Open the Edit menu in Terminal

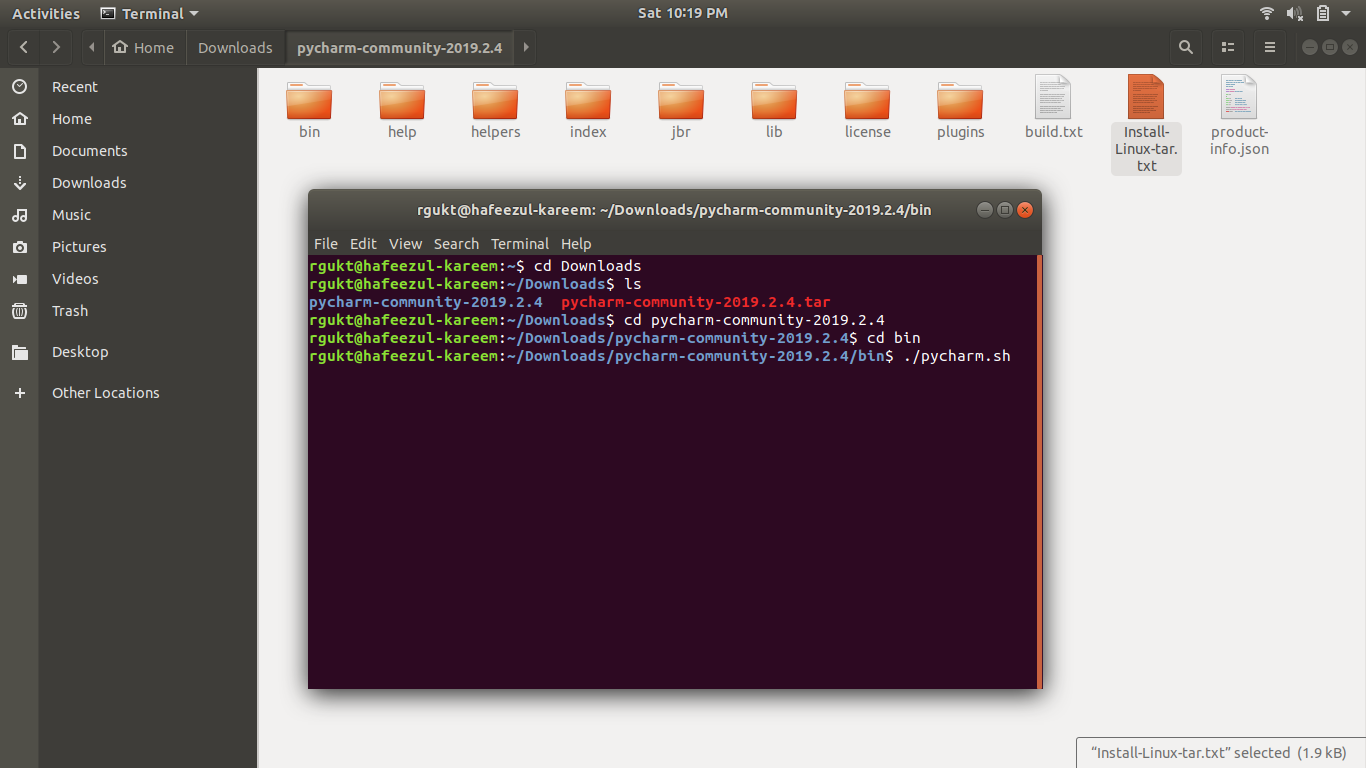[x=363, y=244]
